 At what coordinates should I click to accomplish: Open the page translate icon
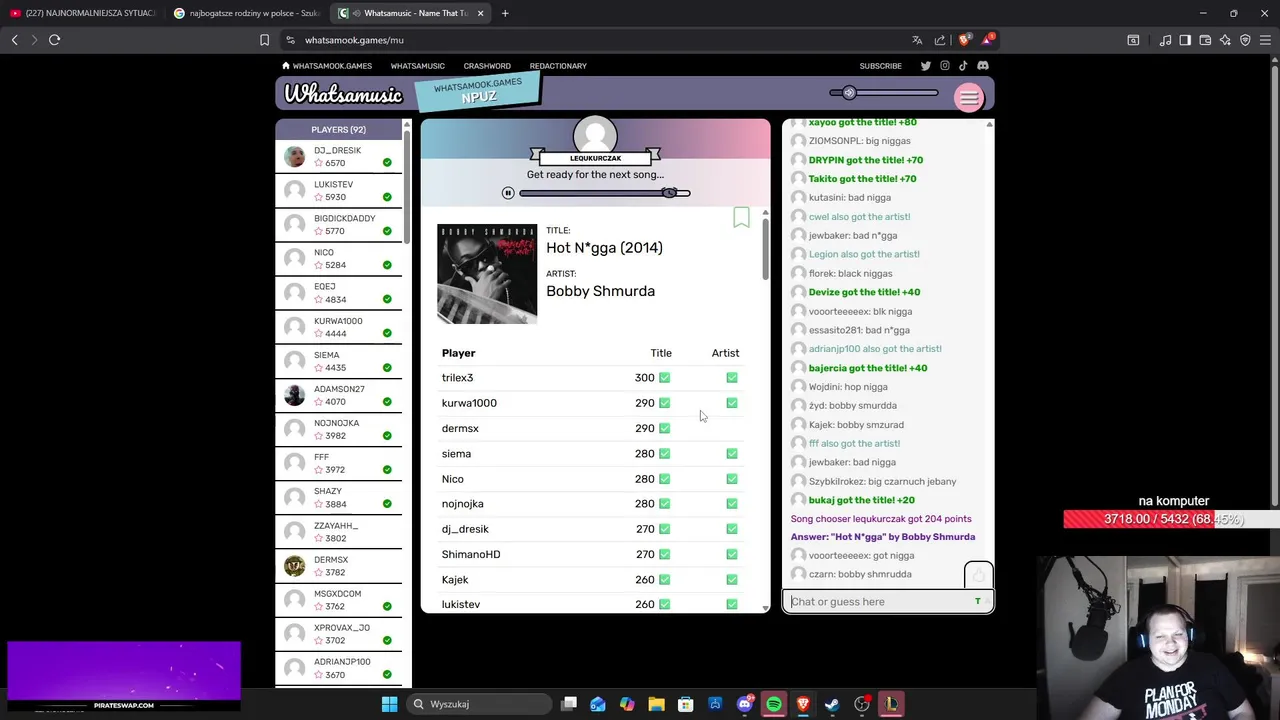tap(917, 40)
